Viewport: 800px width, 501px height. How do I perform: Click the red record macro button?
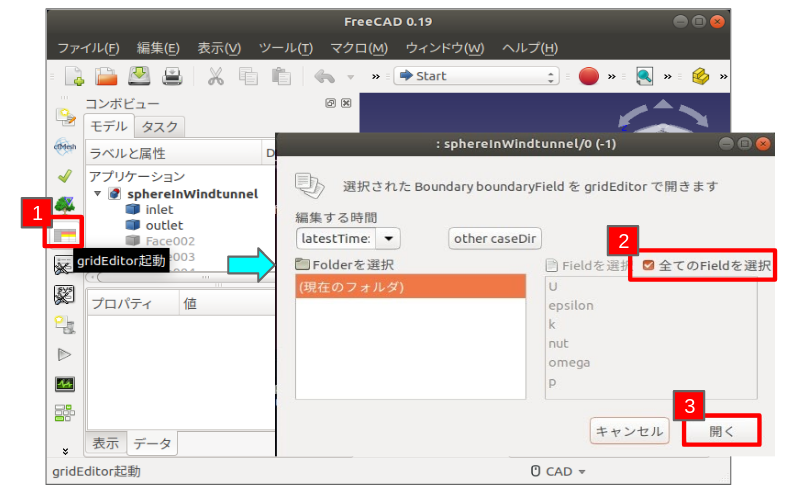click(588, 76)
